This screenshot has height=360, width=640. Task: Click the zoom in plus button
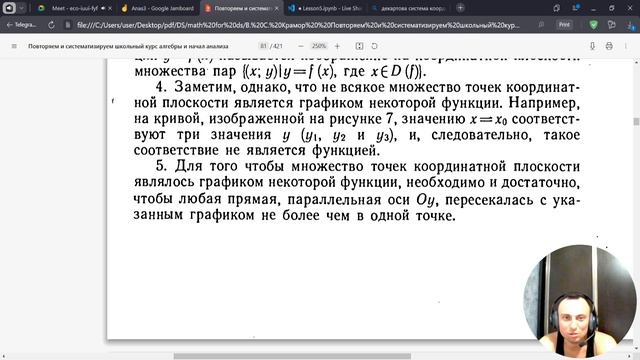[x=337, y=46]
